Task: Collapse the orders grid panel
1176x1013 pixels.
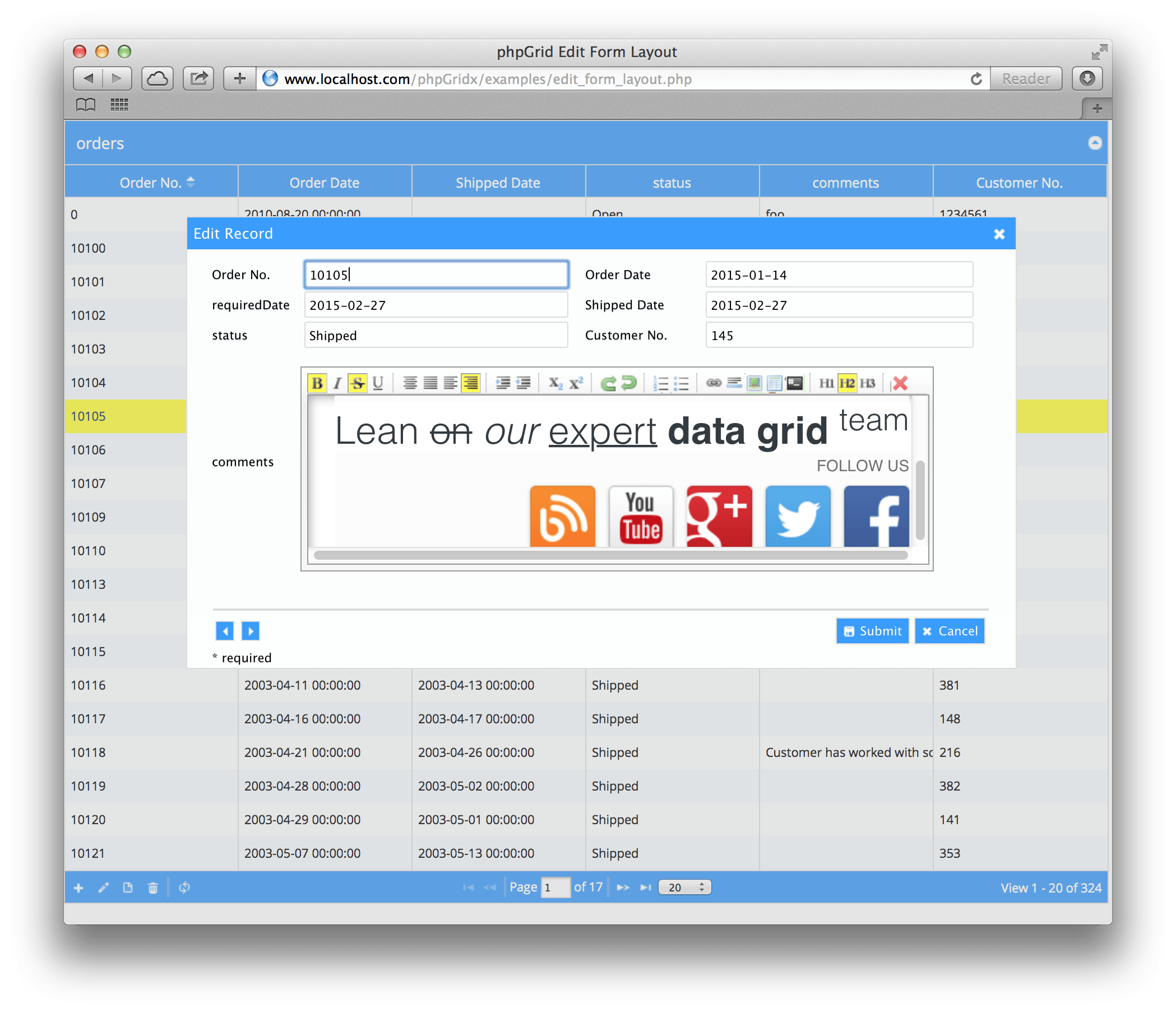Action: pyautogui.click(x=1095, y=143)
